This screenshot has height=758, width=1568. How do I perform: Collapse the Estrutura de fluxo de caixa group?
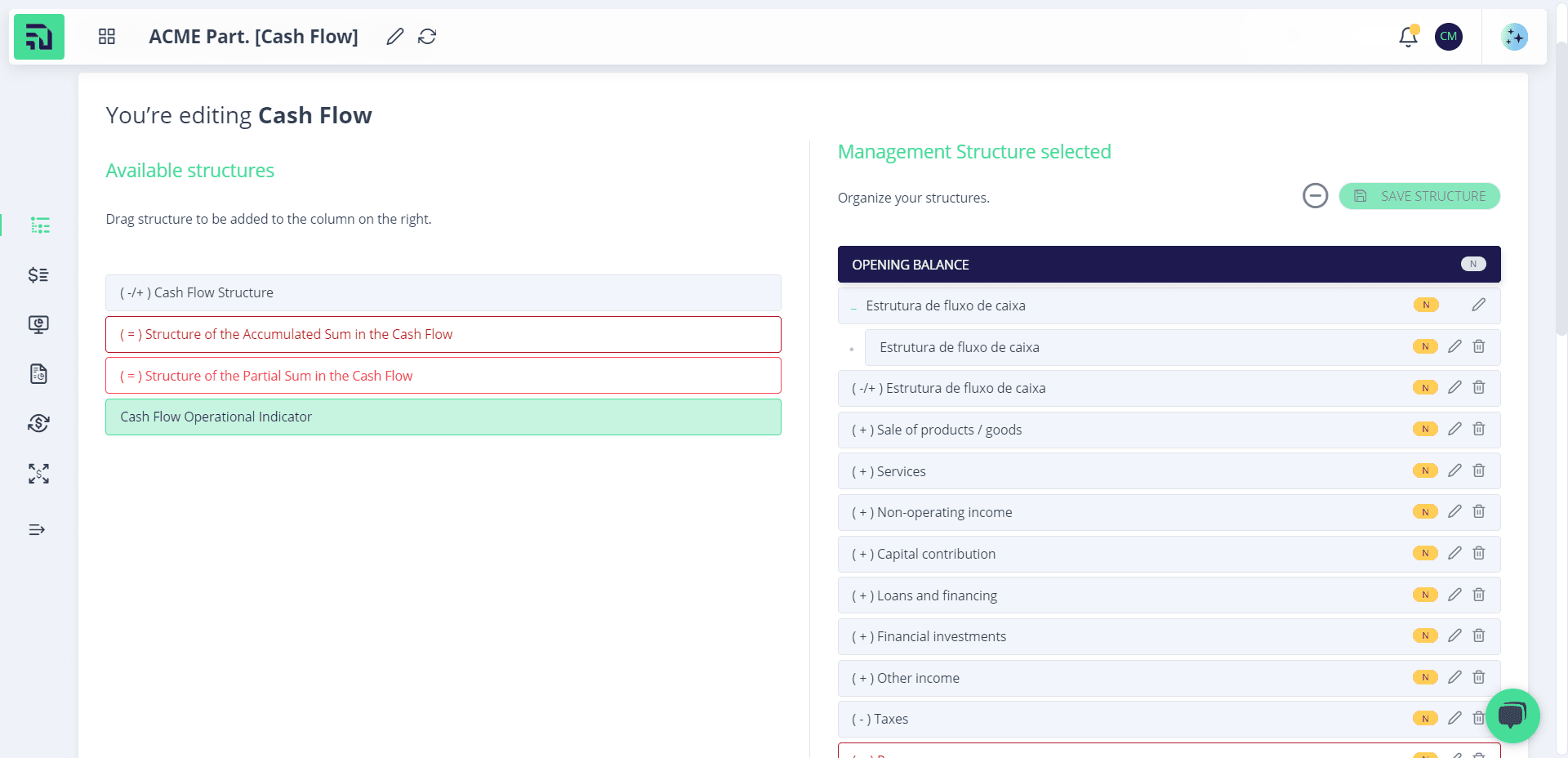click(853, 307)
